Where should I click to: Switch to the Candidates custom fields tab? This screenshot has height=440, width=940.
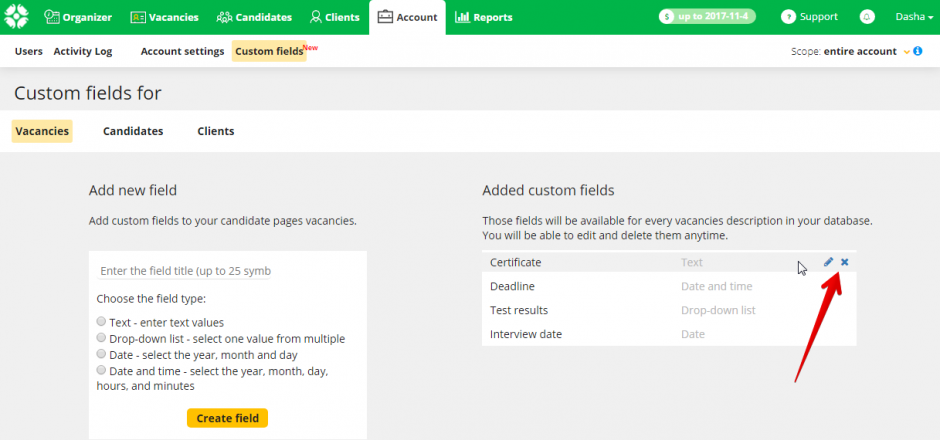pyautogui.click(x=133, y=131)
